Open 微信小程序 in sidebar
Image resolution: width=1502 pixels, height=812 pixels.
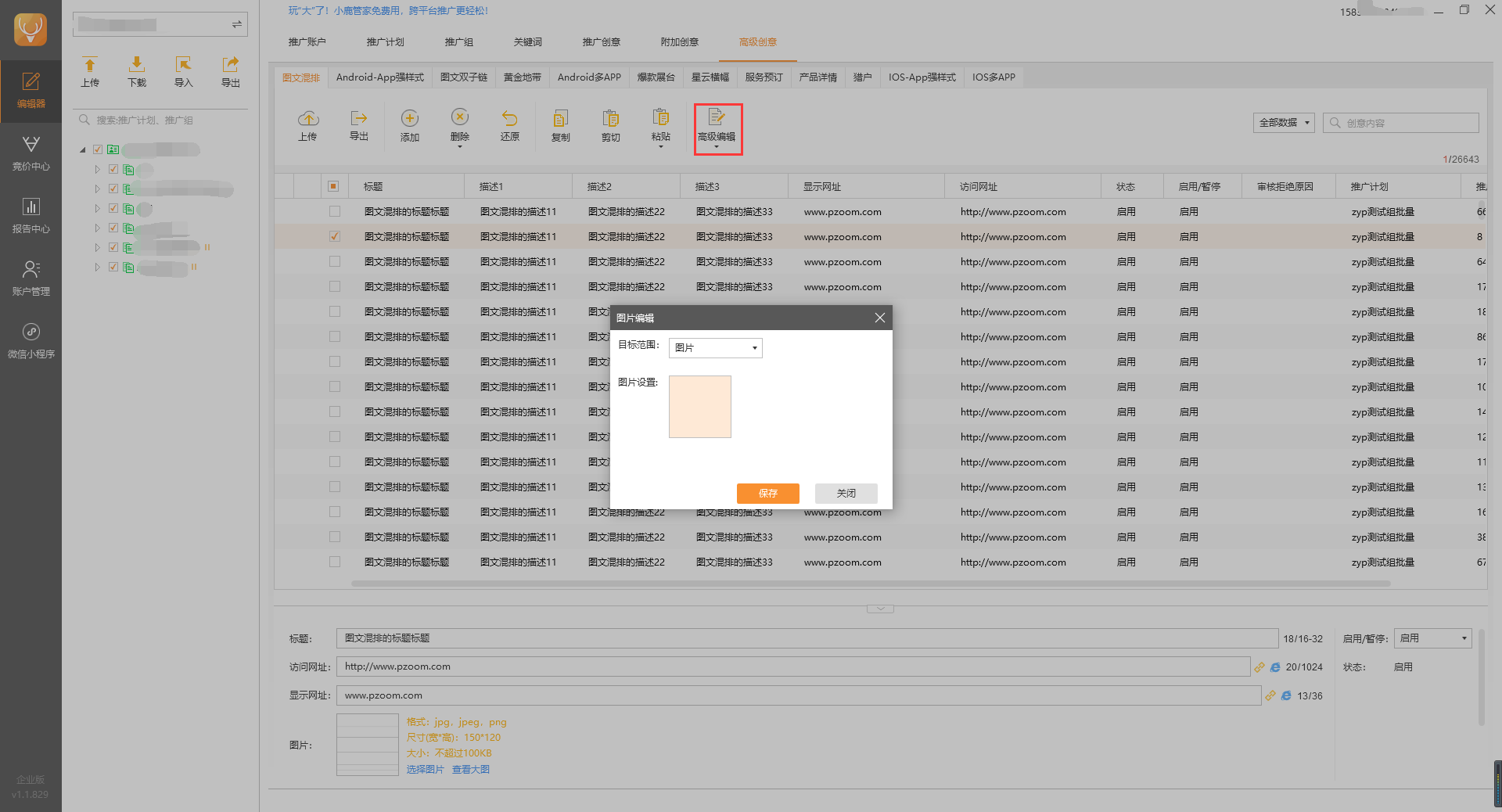[31, 341]
